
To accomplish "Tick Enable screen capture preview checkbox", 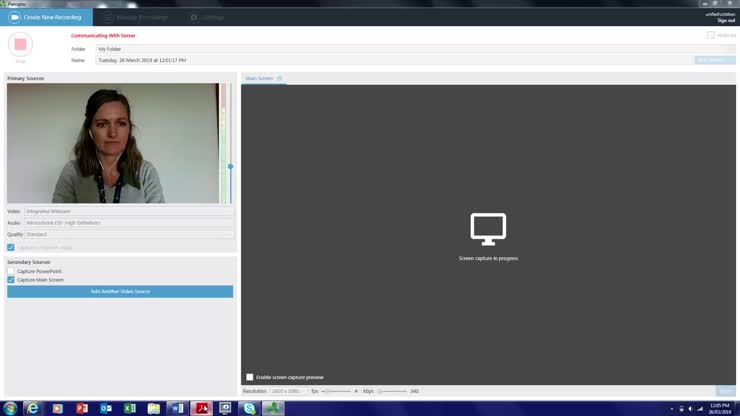I will pyautogui.click(x=250, y=377).
